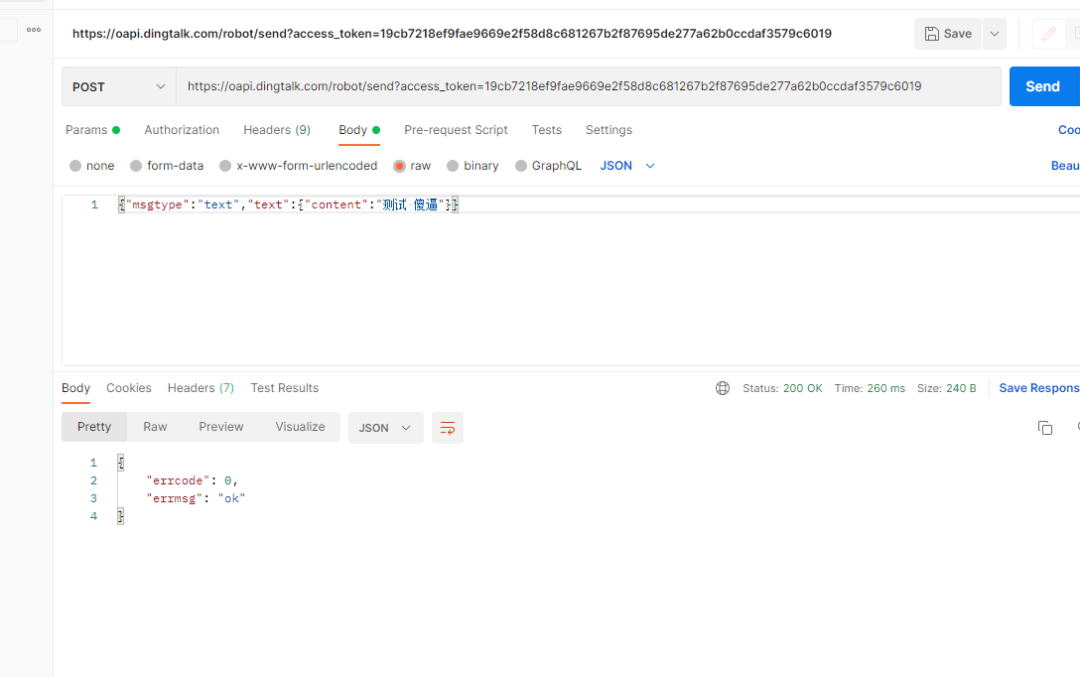Select the form-data body option
1080x677 pixels.
[x=136, y=166]
